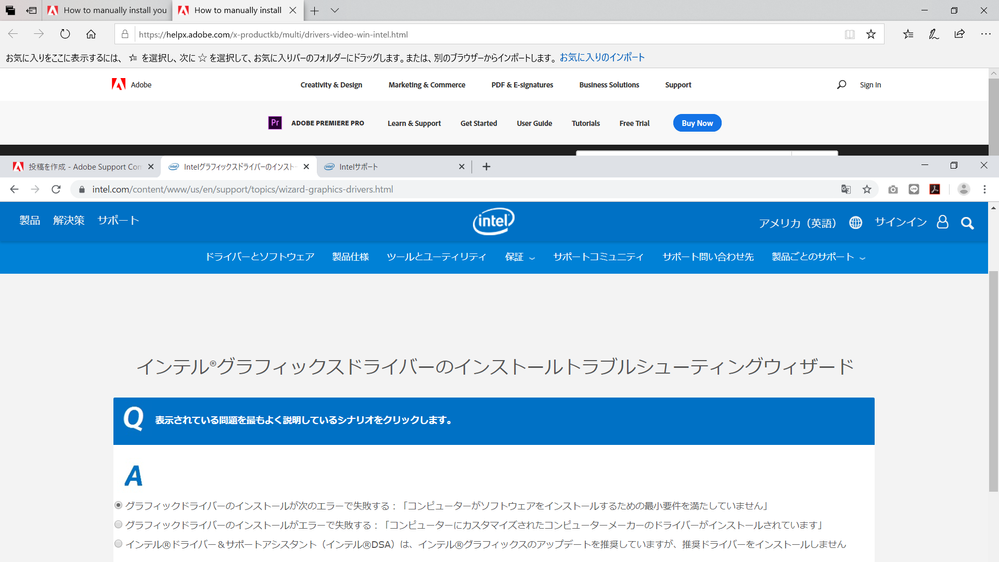Open Edge settings and more menu
Screen dimensions: 999x562
(x=985, y=34)
